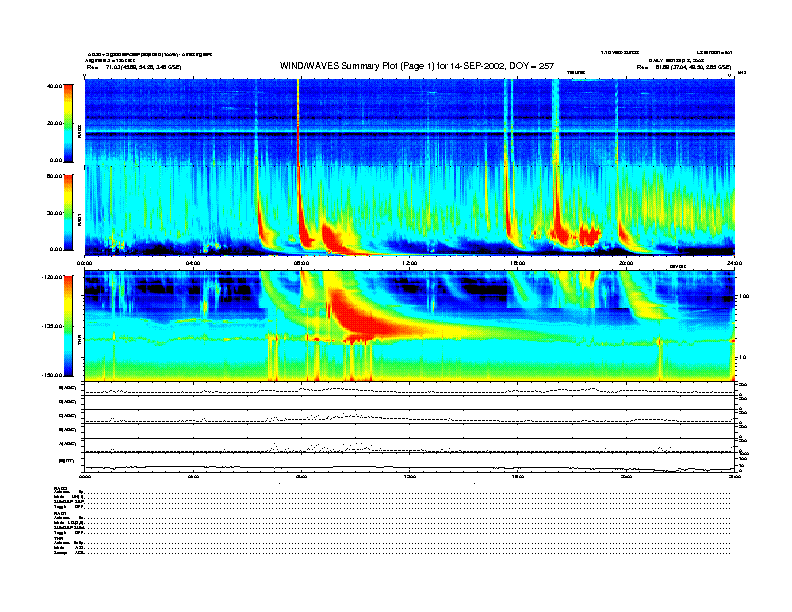
Task: Click the RAD1 intensity color bar
Action: point(68,212)
